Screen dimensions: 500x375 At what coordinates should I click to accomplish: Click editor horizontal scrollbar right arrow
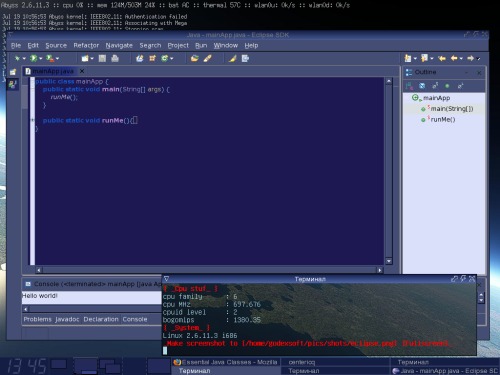pos(380,270)
